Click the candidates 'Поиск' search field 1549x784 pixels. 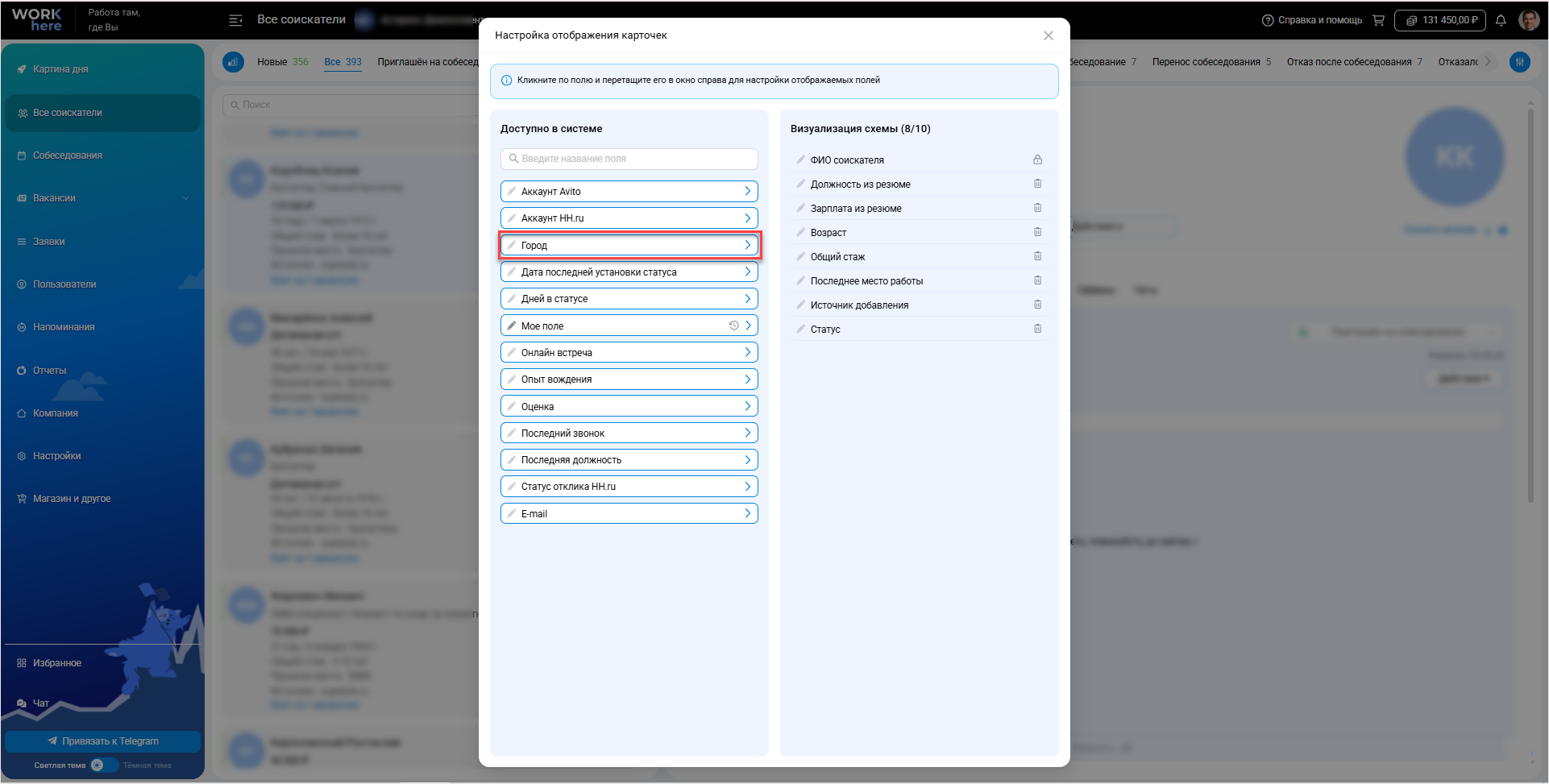[351, 105]
